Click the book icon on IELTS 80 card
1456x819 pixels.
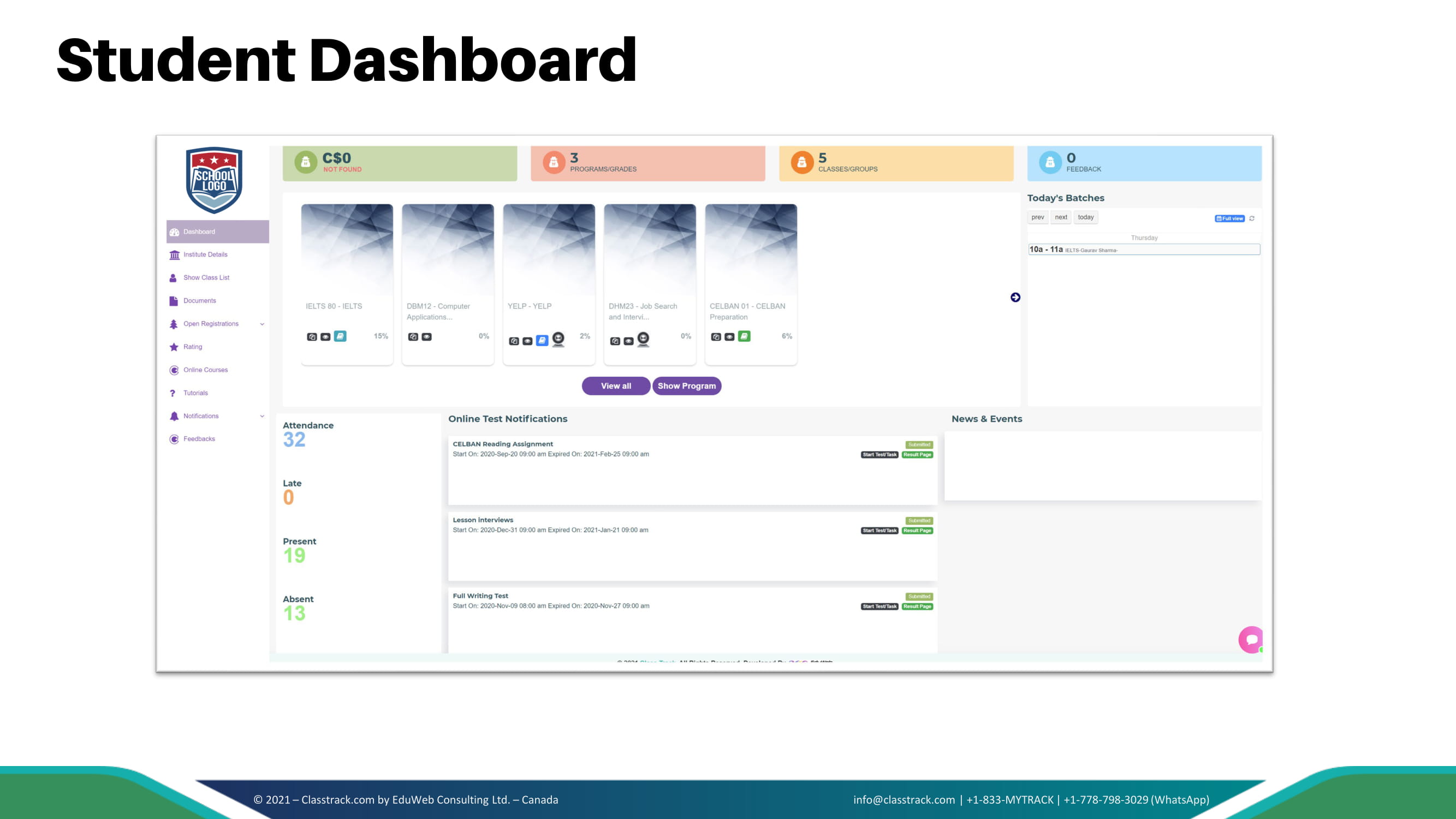[340, 336]
